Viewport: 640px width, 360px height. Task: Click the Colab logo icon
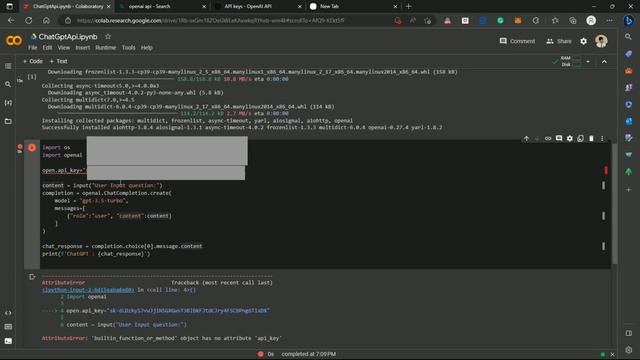14,41
